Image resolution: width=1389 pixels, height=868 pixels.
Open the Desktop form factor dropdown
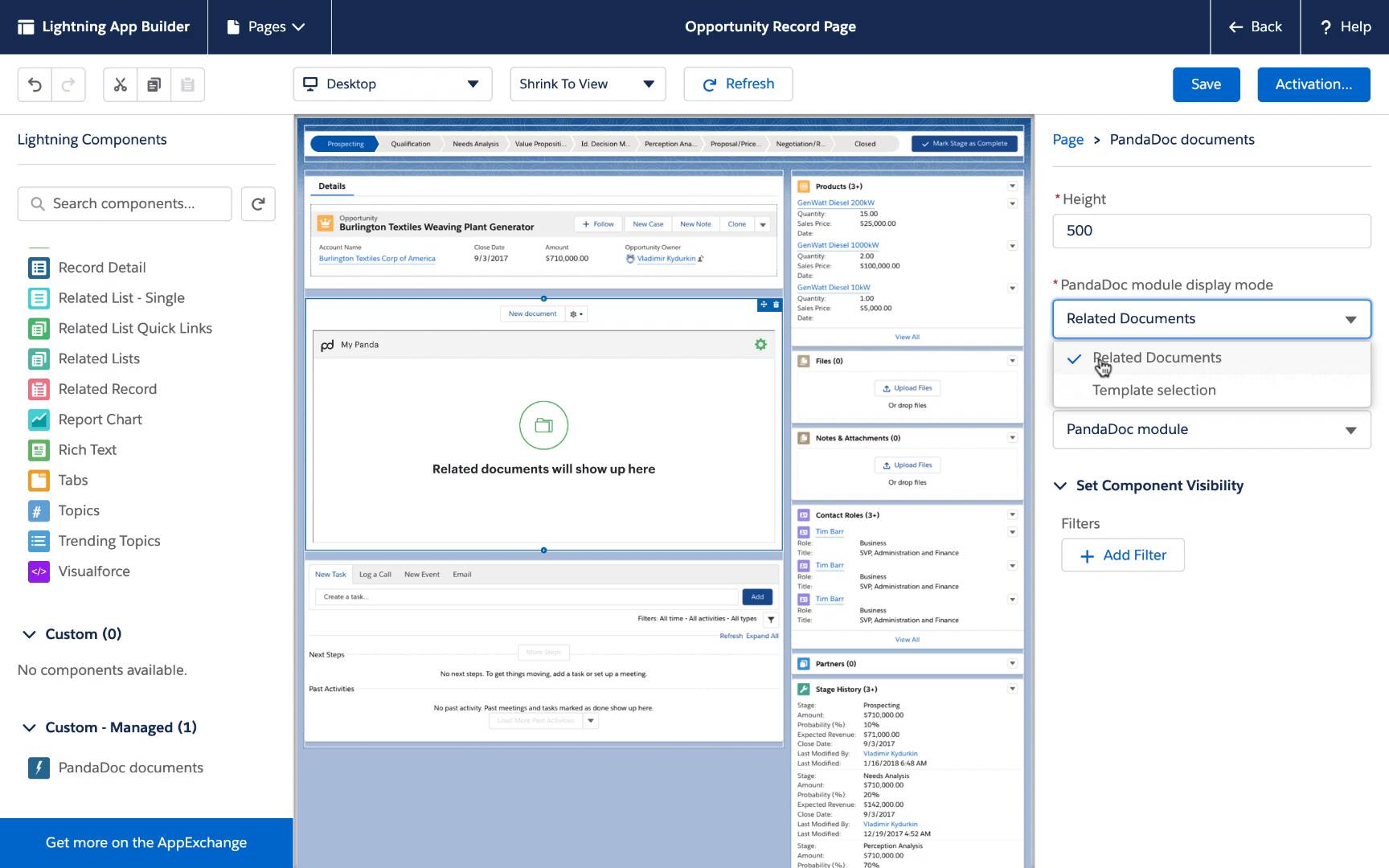pyautogui.click(x=392, y=84)
